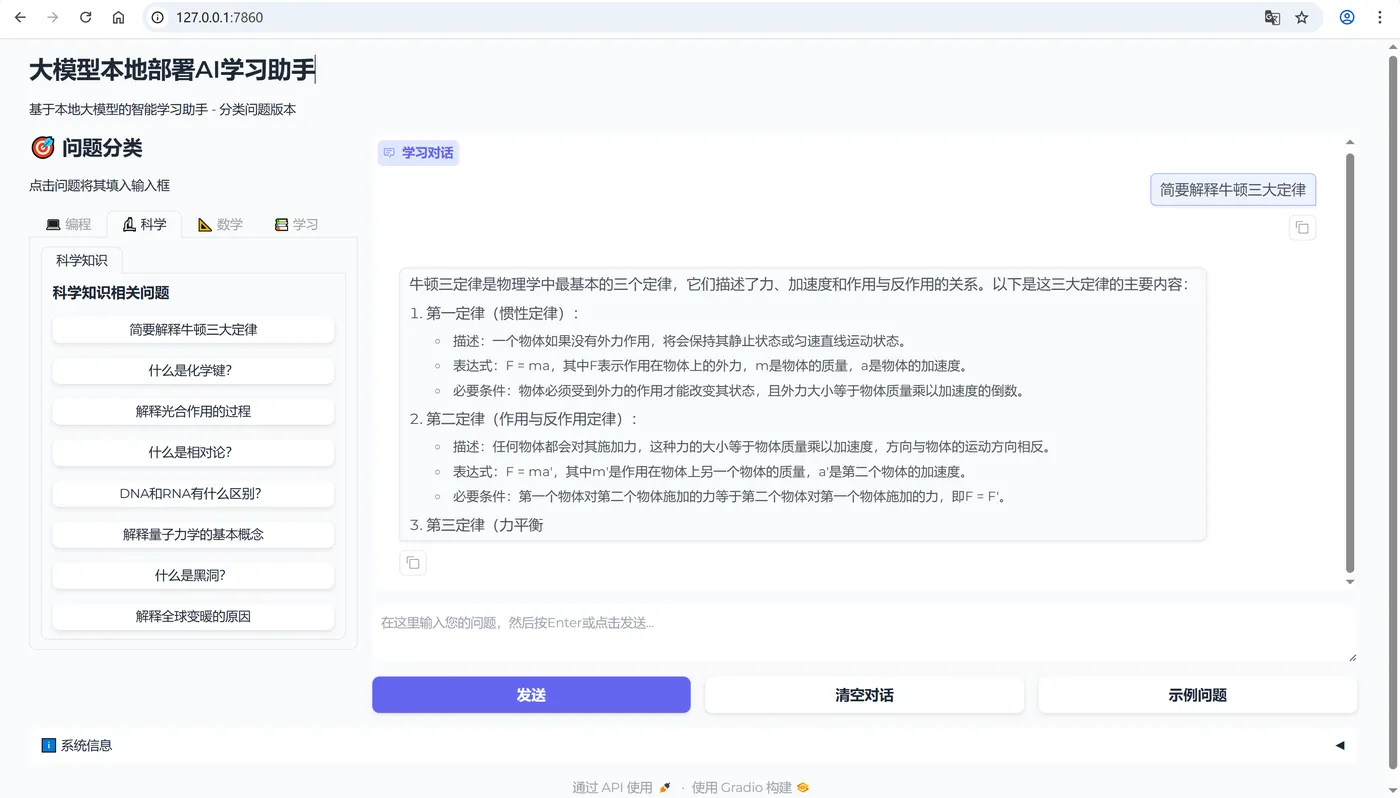Open Google Translate icon in the address bar
The height and width of the screenshot is (798, 1400).
[x=1272, y=17]
